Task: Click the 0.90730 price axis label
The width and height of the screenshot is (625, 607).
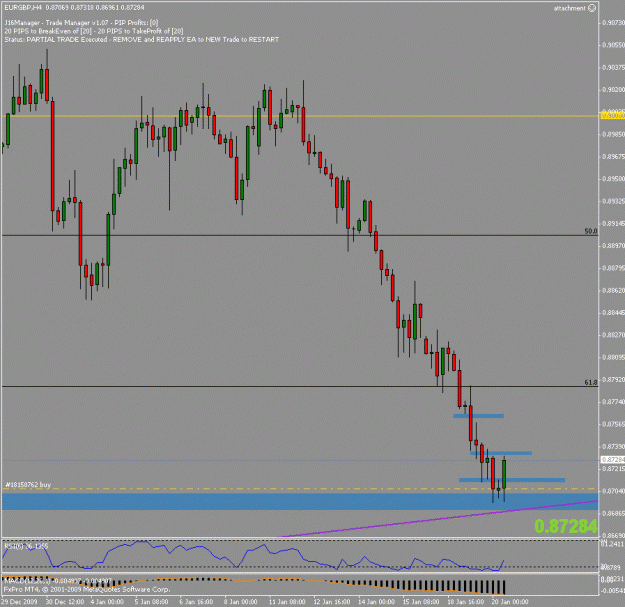Action: pyautogui.click(x=613, y=23)
